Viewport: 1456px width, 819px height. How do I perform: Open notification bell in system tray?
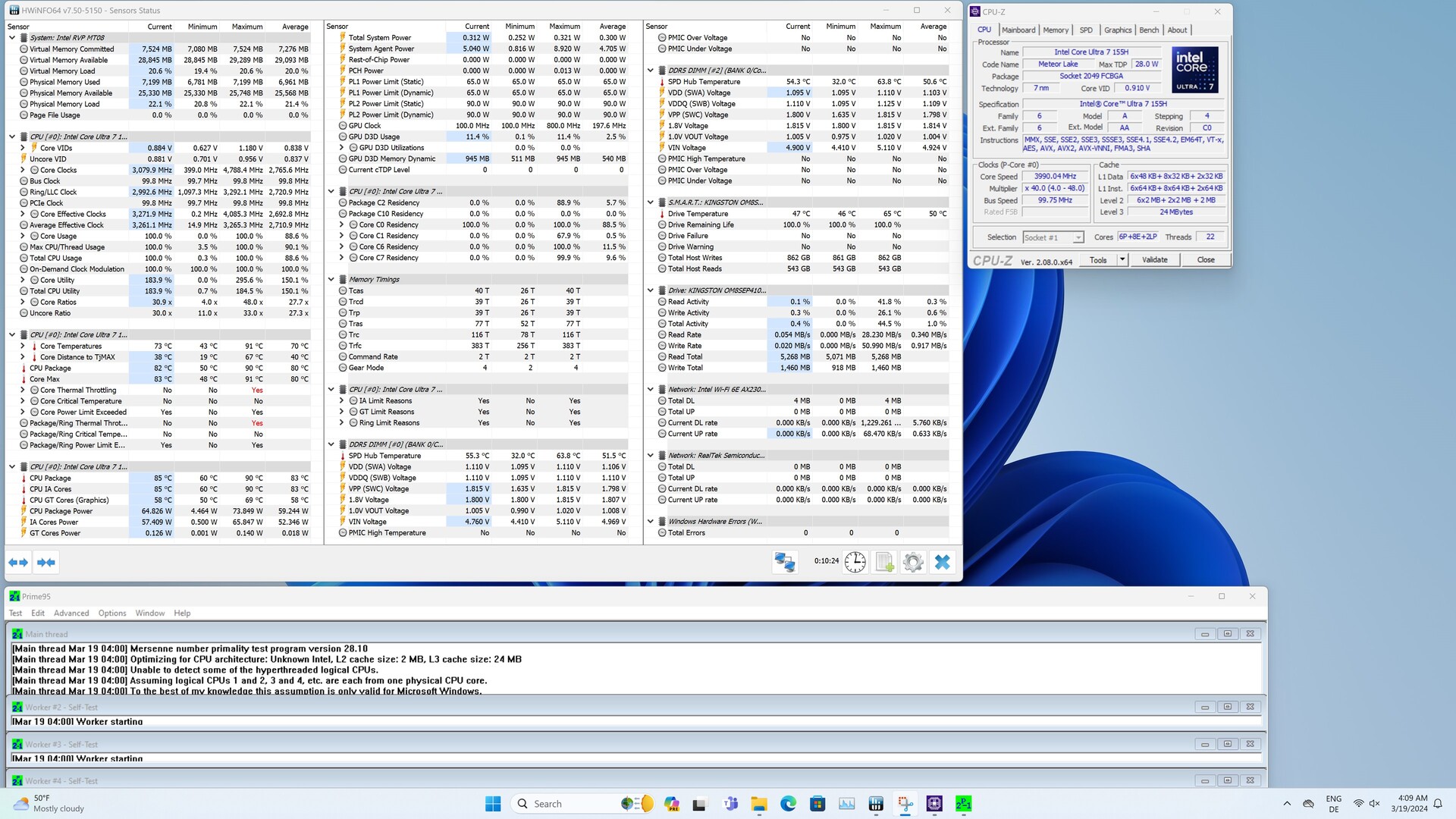(1438, 804)
